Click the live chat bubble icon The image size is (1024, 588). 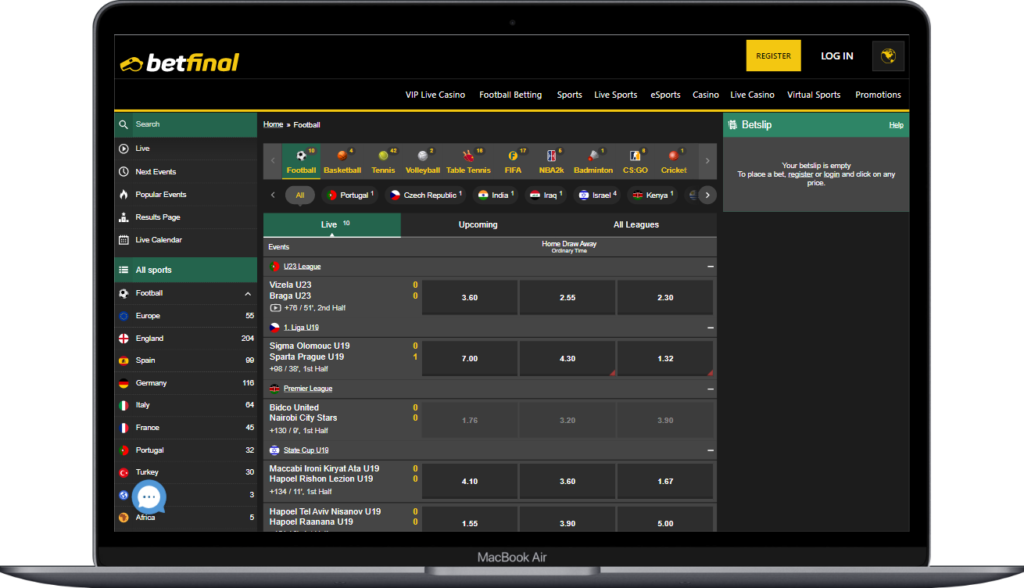coord(149,497)
